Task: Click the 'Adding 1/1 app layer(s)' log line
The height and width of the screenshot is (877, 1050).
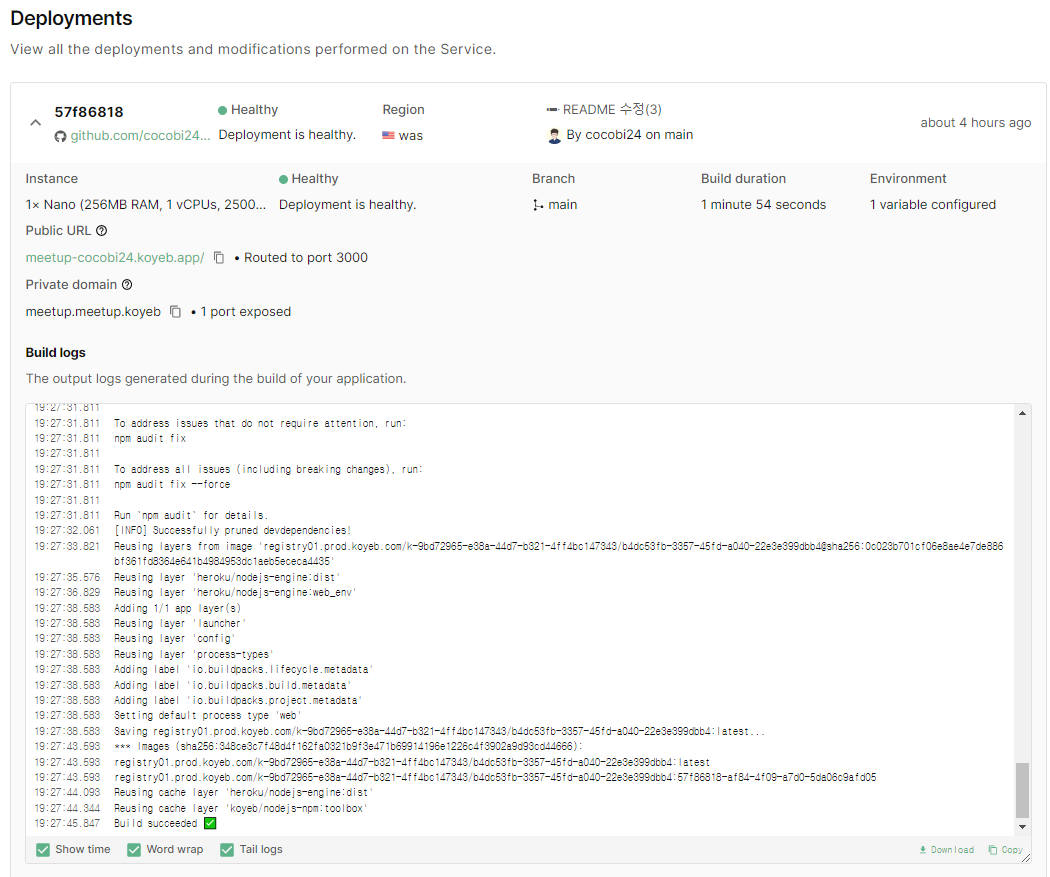Action: [177, 609]
